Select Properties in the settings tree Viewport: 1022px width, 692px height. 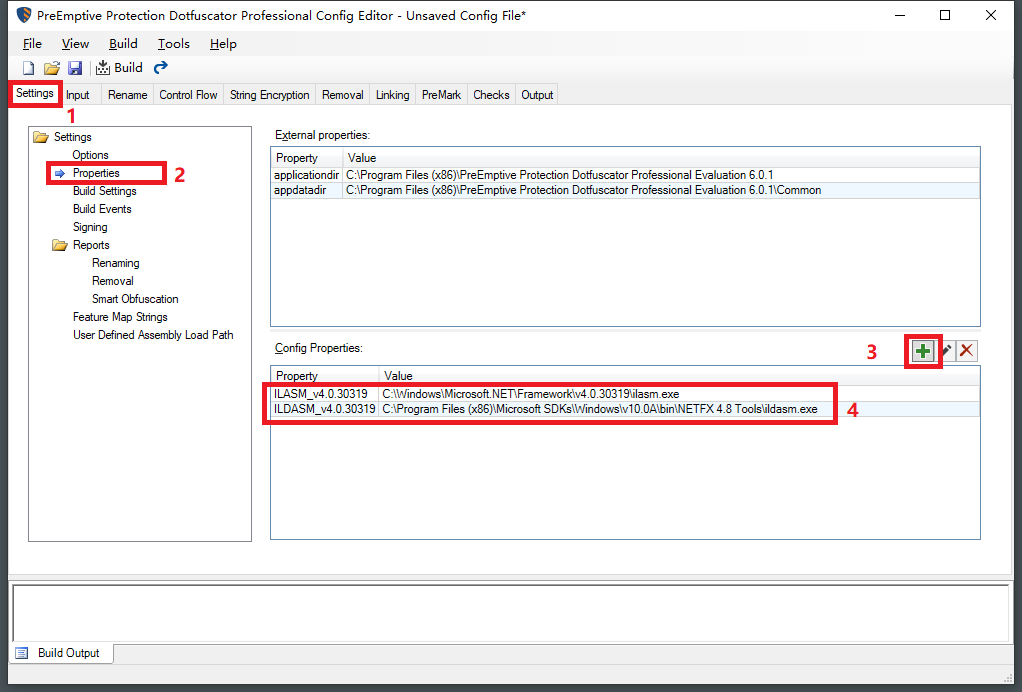click(96, 173)
